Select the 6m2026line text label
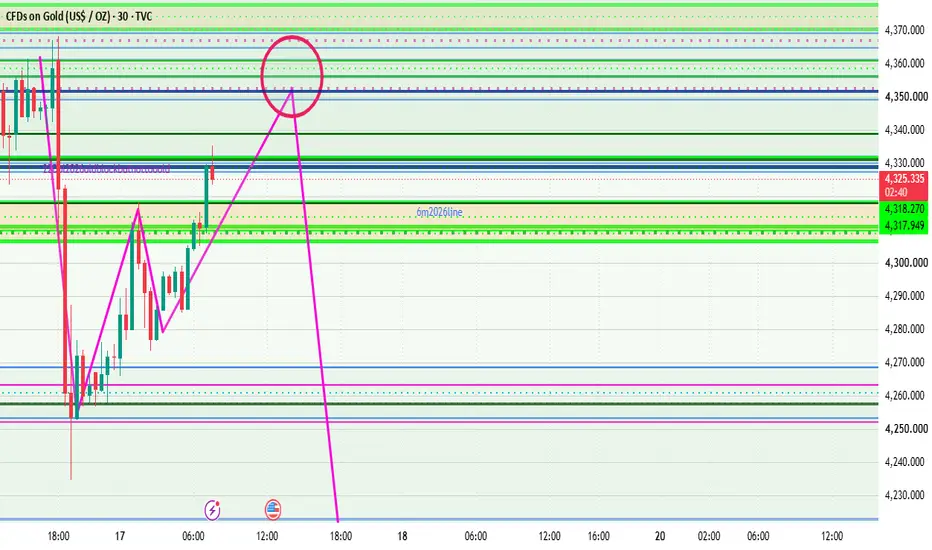Screen dimensions: 932x550 tap(439, 212)
